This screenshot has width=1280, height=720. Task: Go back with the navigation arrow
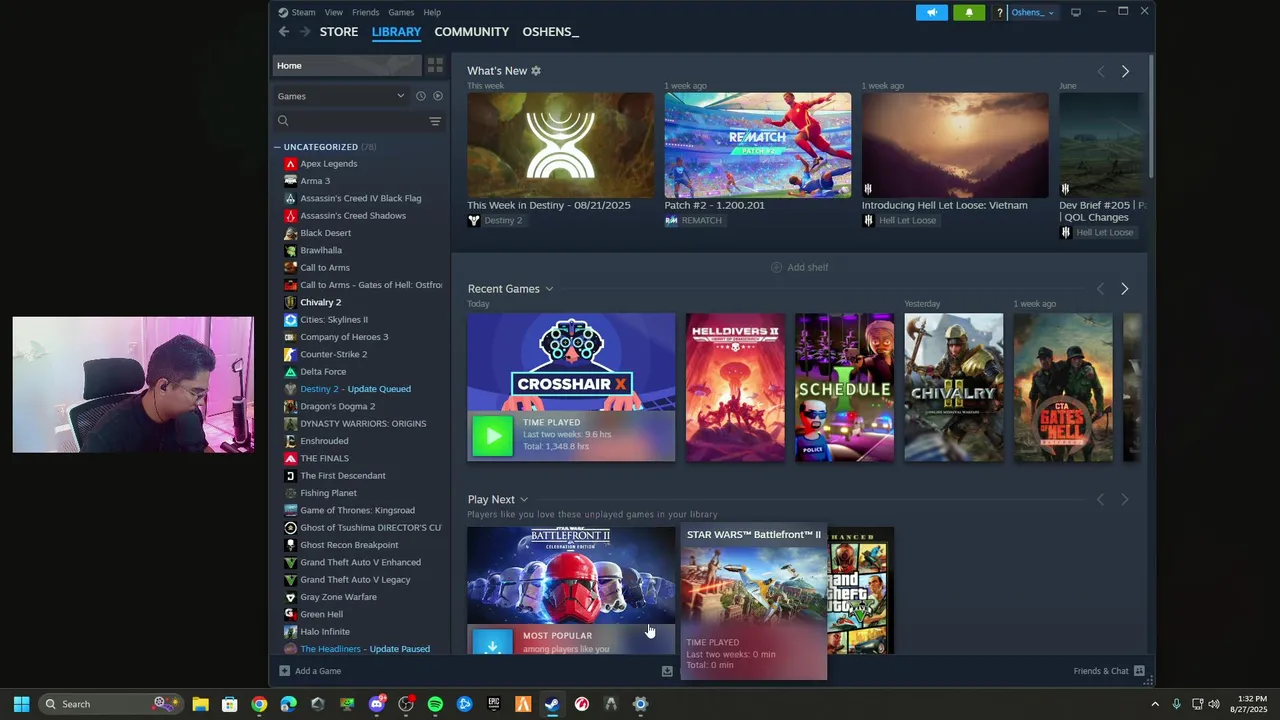[x=284, y=32]
